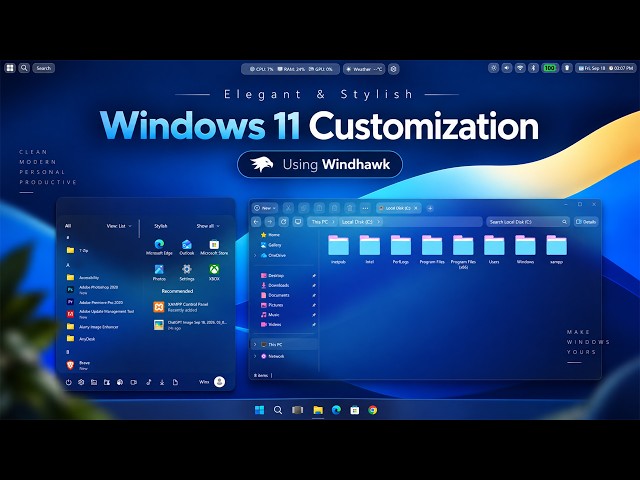This screenshot has height=480, width=640.
Task: Open Pictures in Explorer quick access list
Action: 272,305
